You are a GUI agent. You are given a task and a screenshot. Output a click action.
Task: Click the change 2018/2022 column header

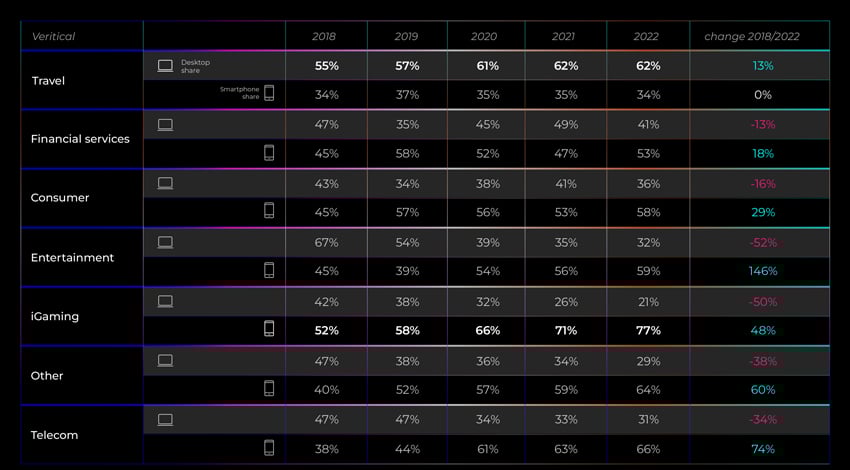(x=752, y=36)
